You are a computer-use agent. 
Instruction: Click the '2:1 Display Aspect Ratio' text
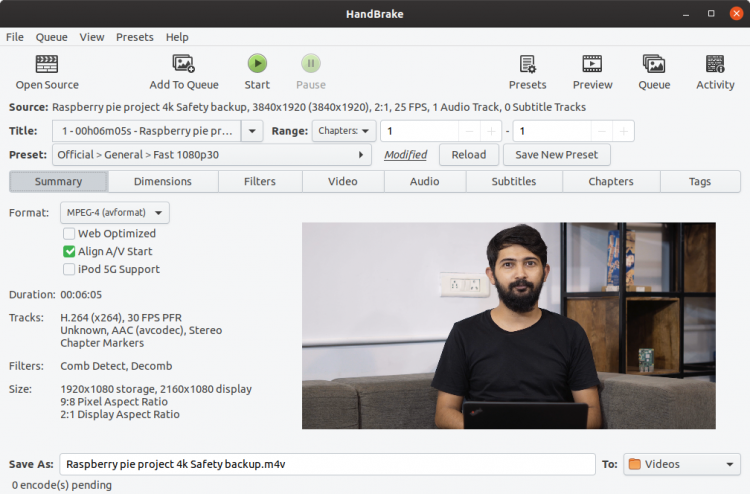point(120,414)
